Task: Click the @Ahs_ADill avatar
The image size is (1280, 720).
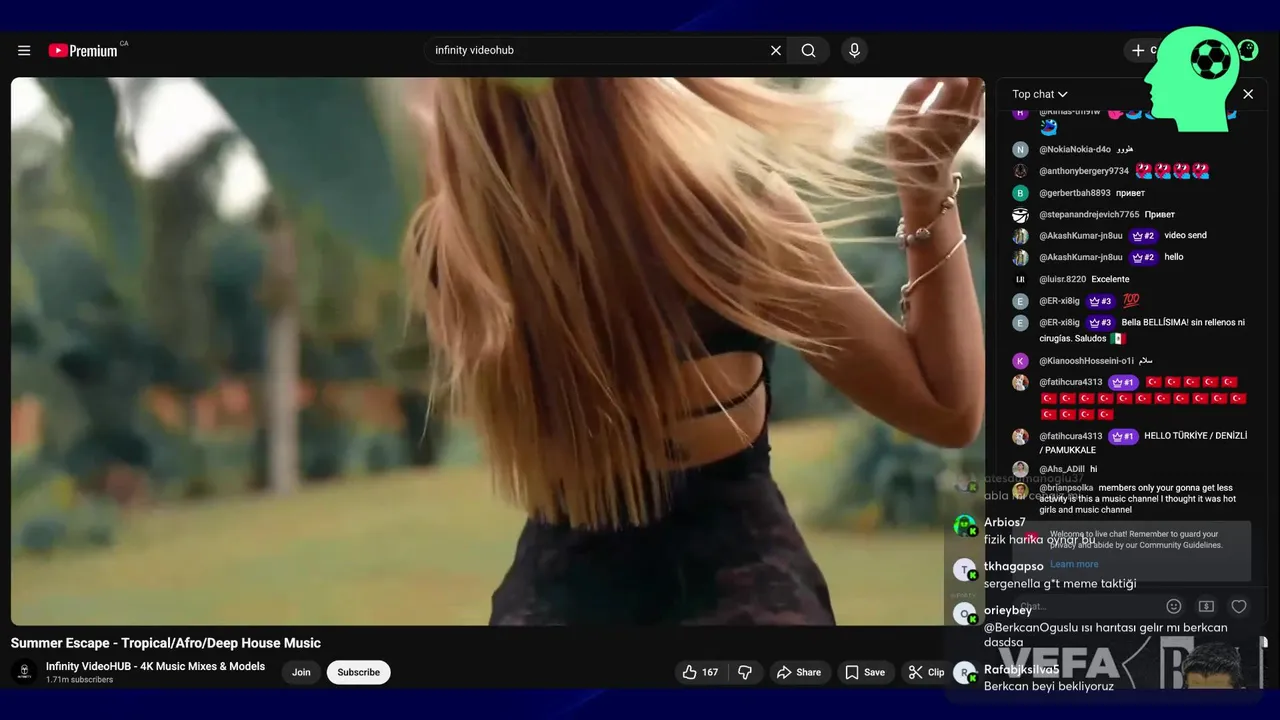Action: (1020, 469)
